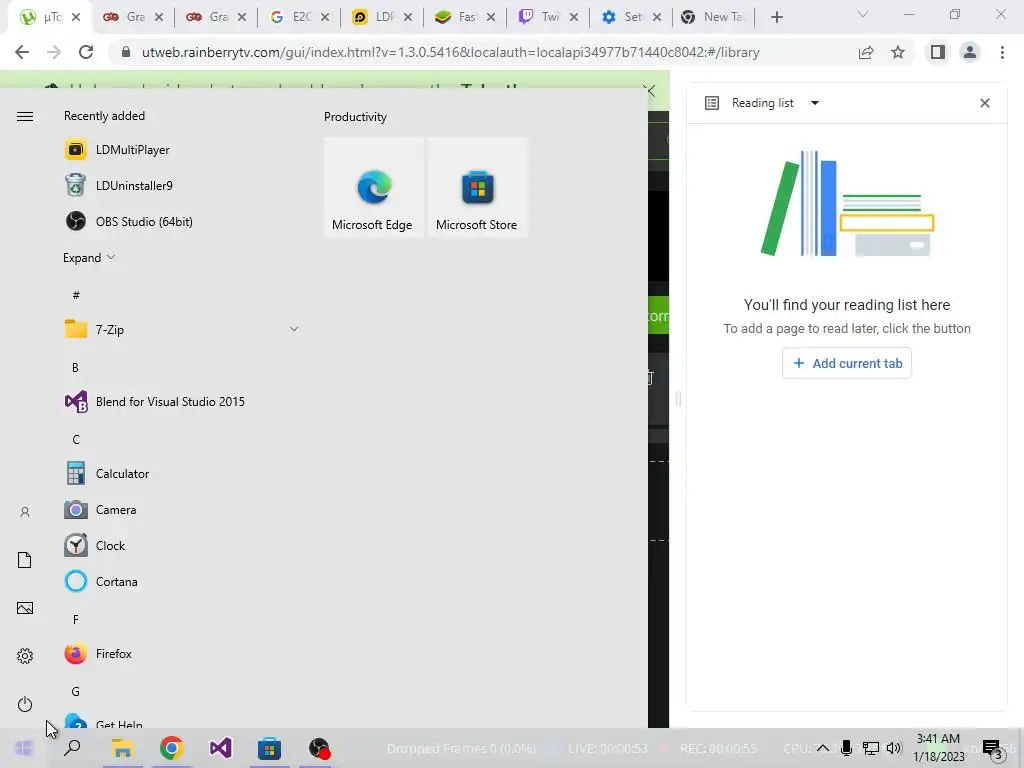Image resolution: width=1024 pixels, height=768 pixels.
Task: Open the Chrome profile avatar menu
Action: click(x=970, y=52)
